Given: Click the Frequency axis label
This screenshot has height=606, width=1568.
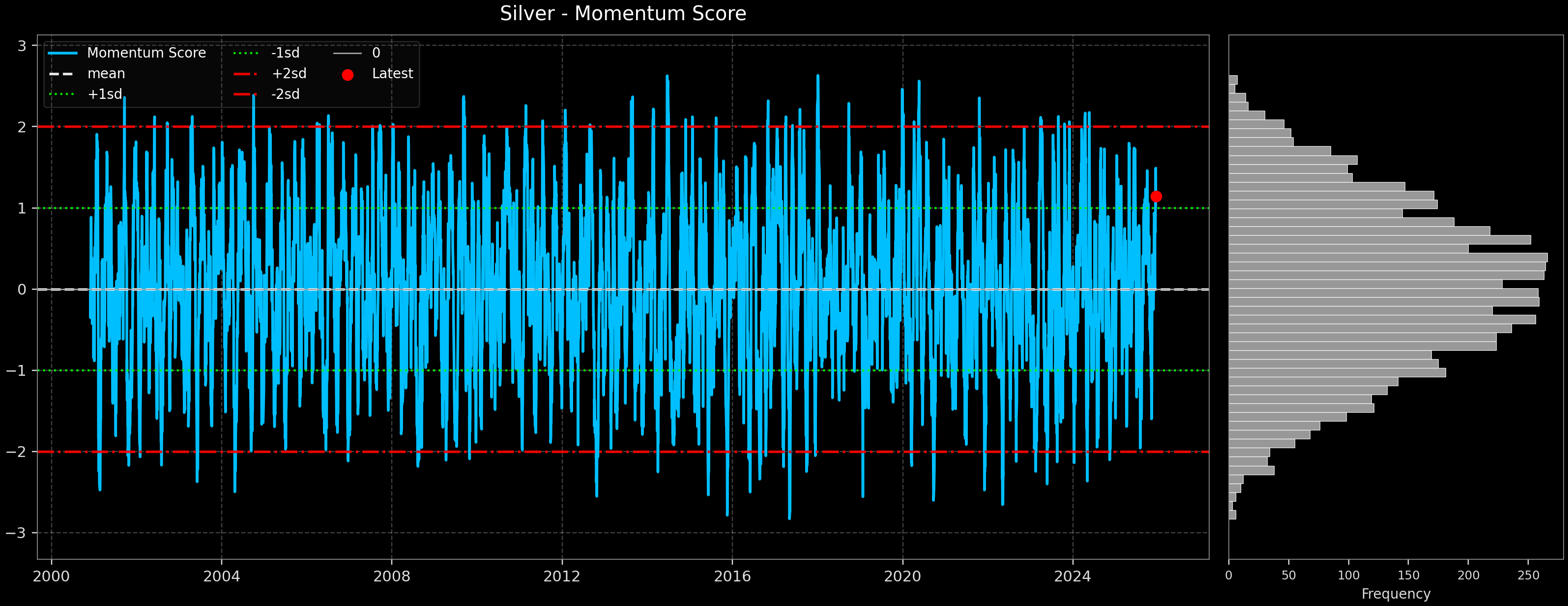Looking at the screenshot, I should (1395, 594).
